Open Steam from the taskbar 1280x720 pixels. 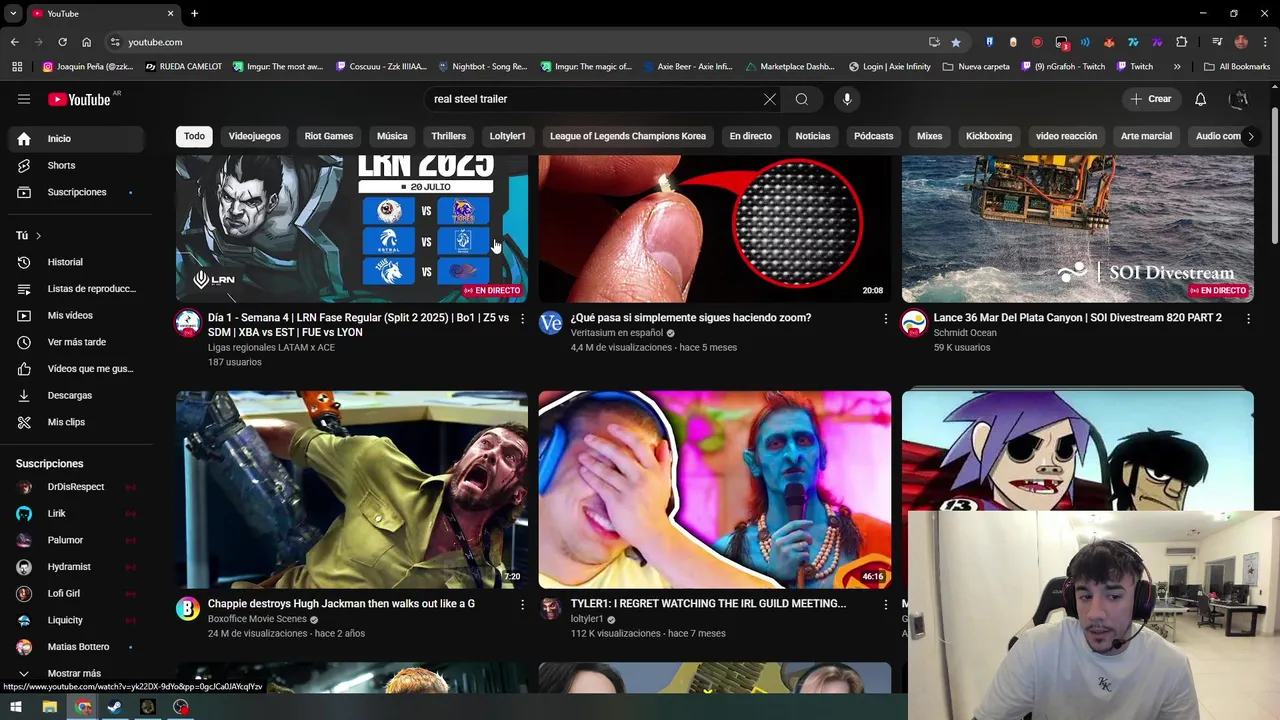[x=115, y=707]
